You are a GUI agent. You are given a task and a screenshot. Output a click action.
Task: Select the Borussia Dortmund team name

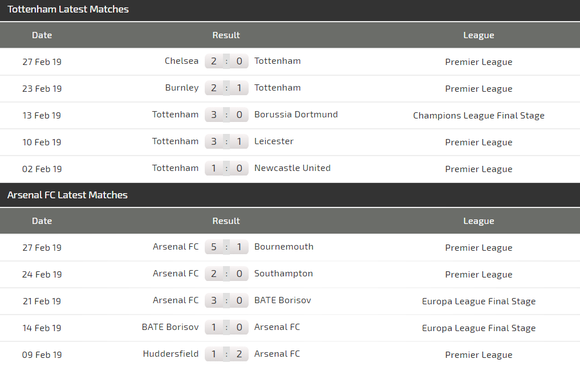(x=296, y=114)
